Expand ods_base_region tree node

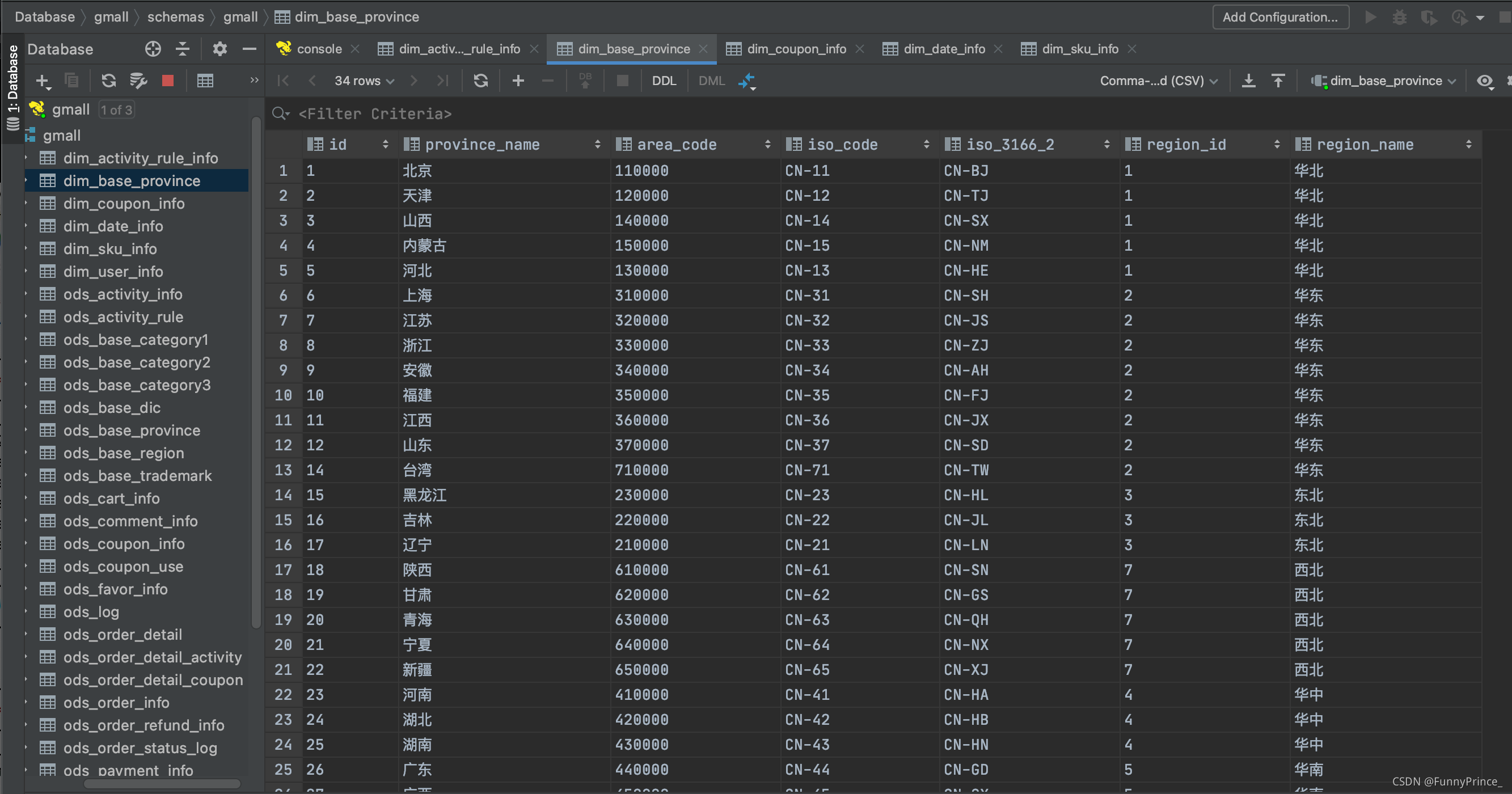[x=26, y=453]
